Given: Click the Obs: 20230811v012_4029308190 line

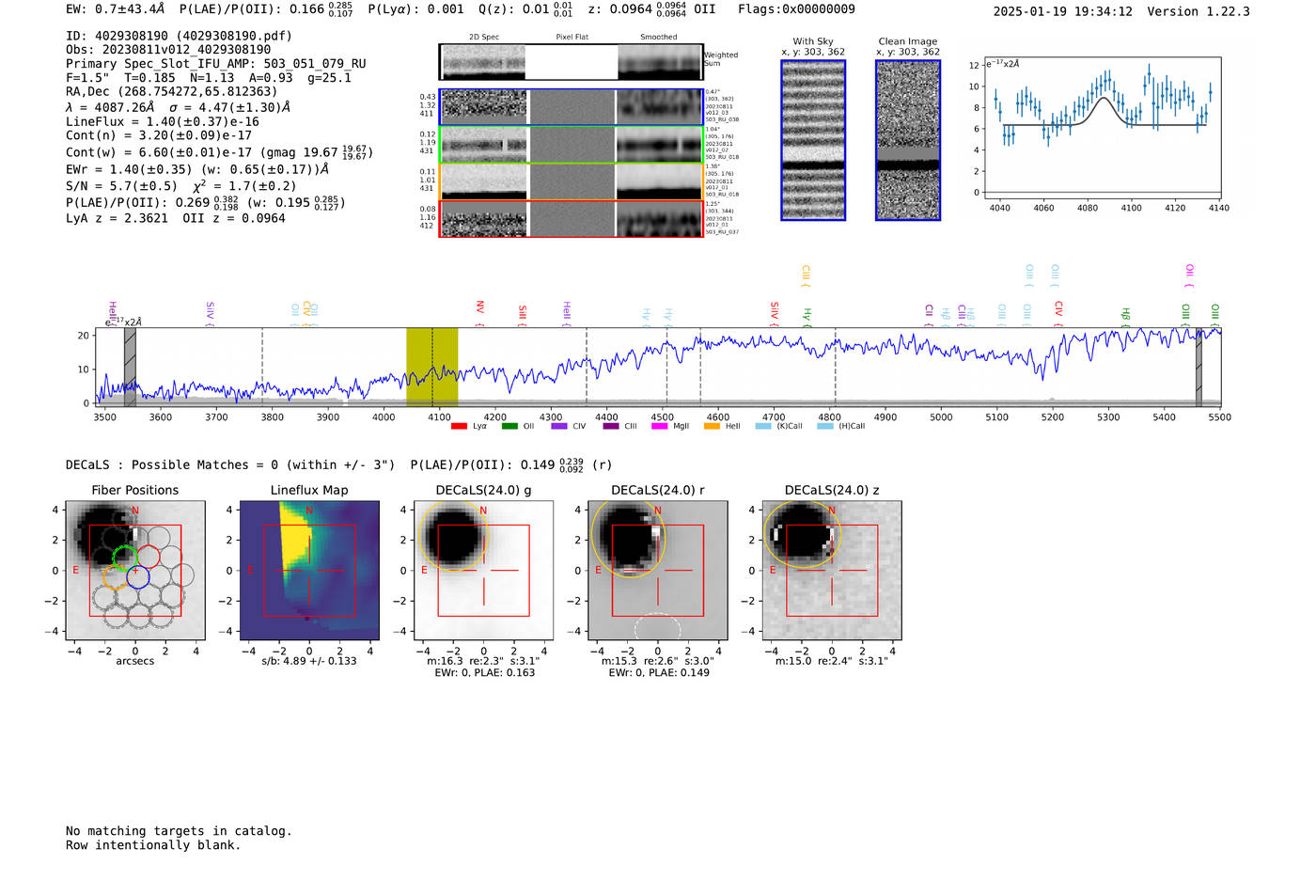Looking at the screenshot, I should 168,50.
